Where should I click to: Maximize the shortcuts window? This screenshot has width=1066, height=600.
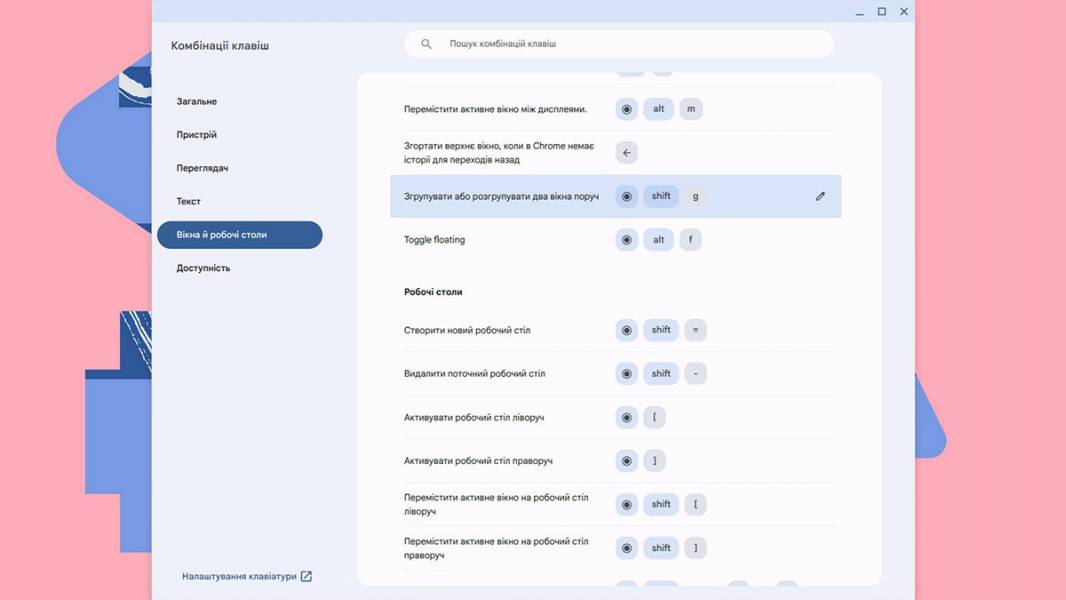tap(882, 12)
